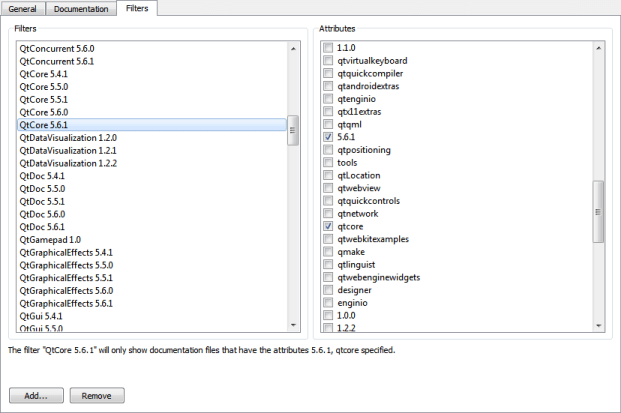Check the 1.1.0 attribute checkbox
The width and height of the screenshot is (621, 413).
(328, 48)
